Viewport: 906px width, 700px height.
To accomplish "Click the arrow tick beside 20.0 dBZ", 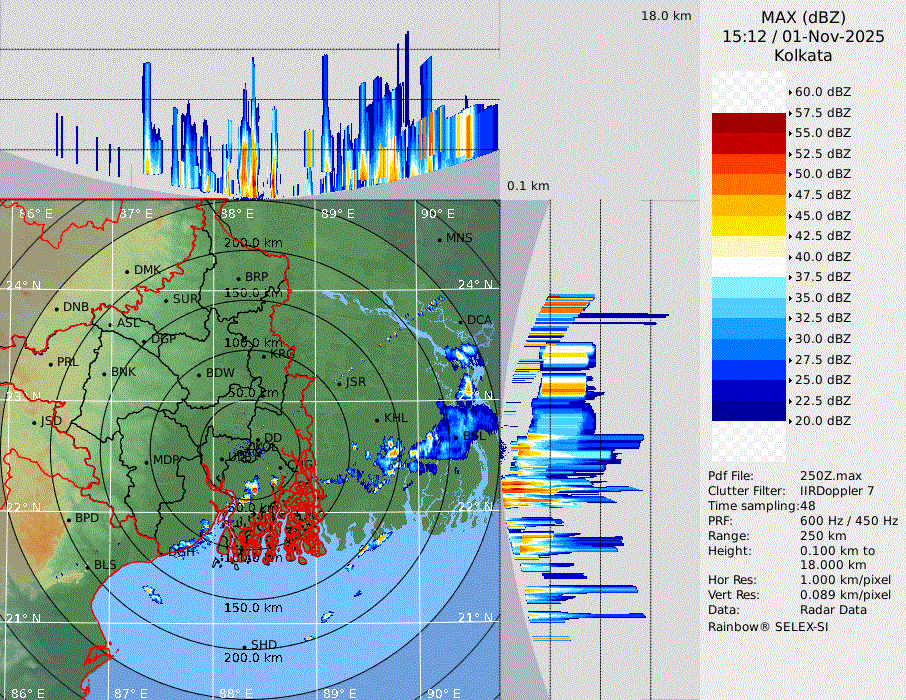I will click(790, 421).
